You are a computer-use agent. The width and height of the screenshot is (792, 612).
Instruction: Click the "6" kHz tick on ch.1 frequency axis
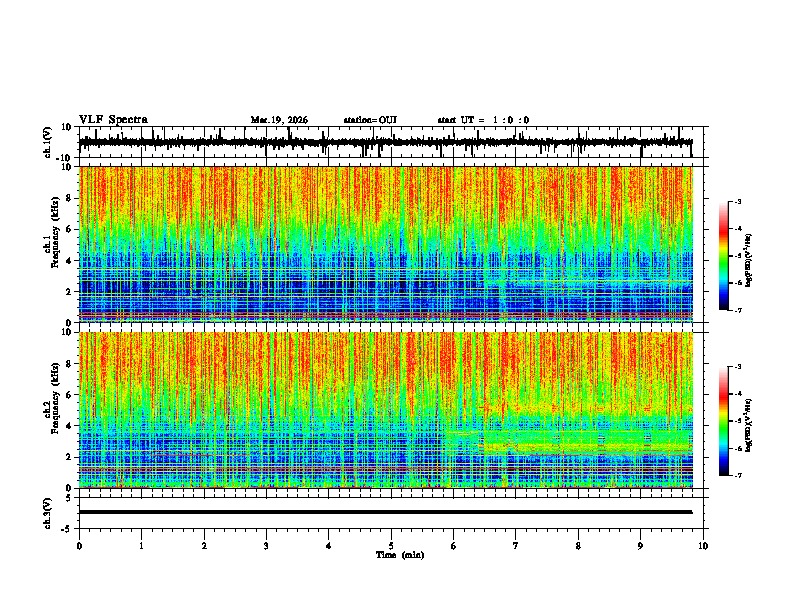coord(69,229)
